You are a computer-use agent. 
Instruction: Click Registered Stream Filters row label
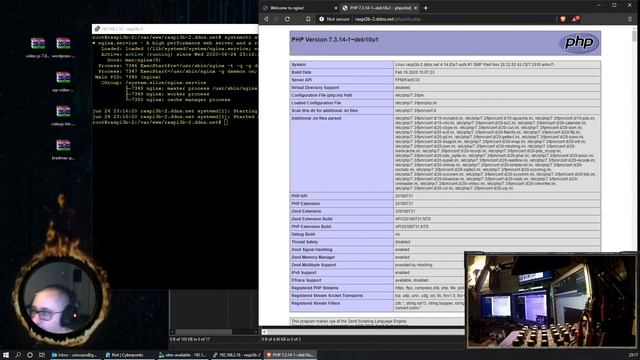tap(316, 303)
